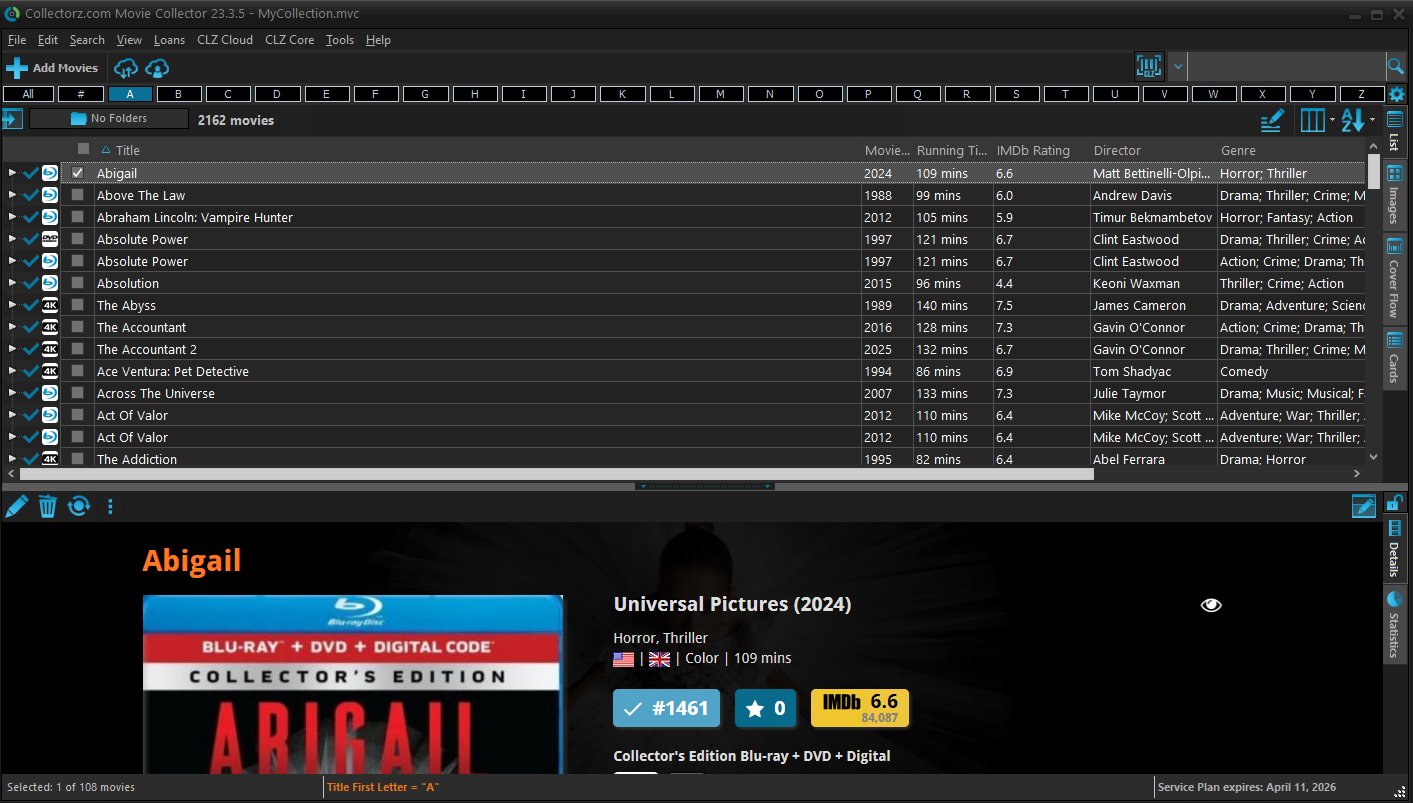Click the pencil edit movie icon
The width and height of the screenshot is (1413, 803).
click(x=16, y=506)
